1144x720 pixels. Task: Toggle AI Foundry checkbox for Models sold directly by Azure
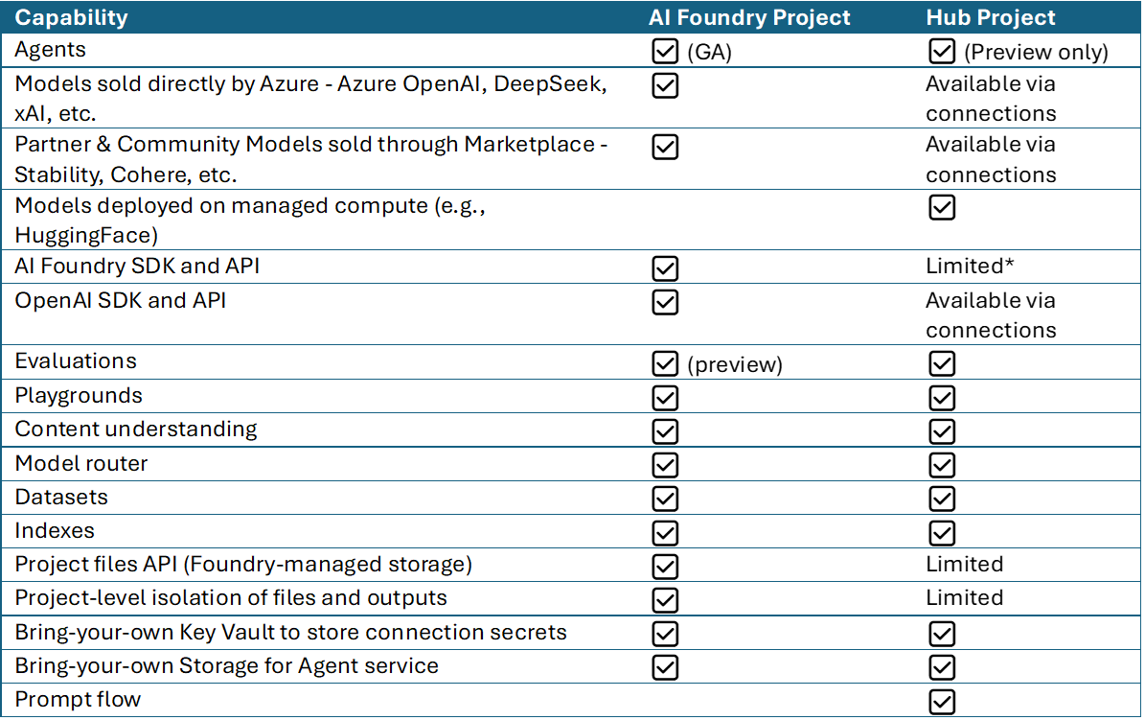click(x=665, y=85)
